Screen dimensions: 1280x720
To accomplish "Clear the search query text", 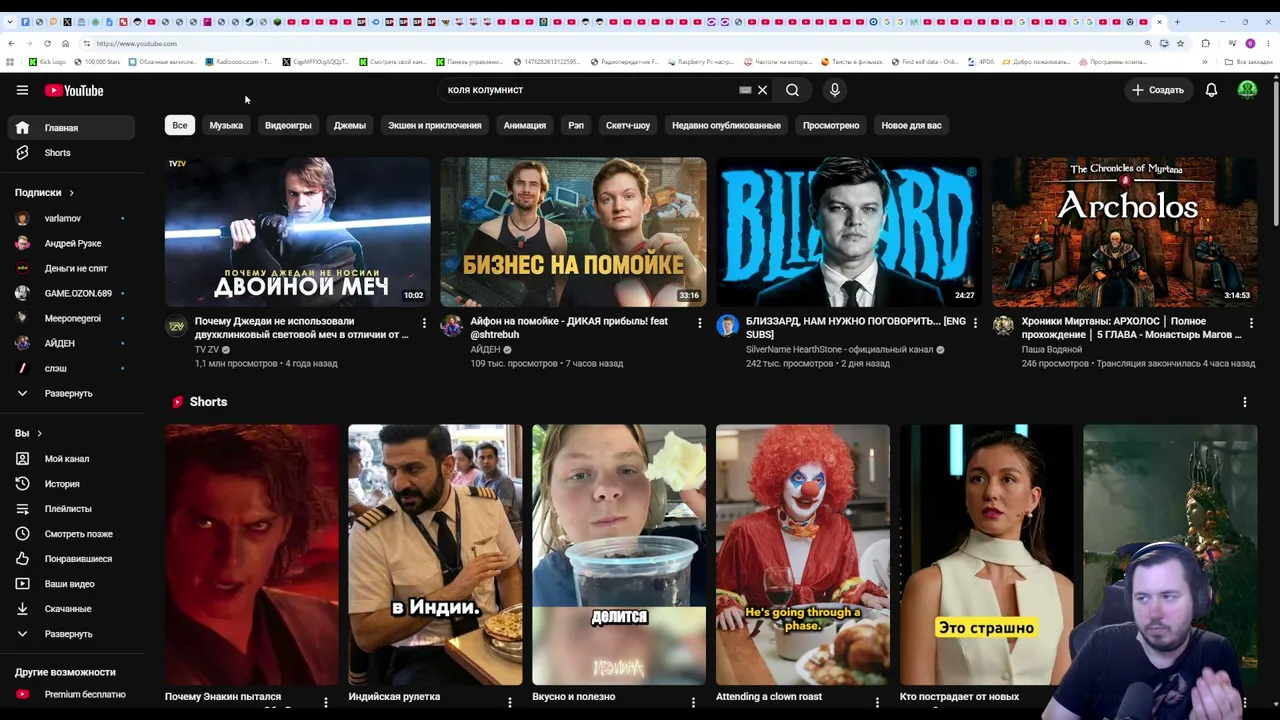I will pos(762,90).
